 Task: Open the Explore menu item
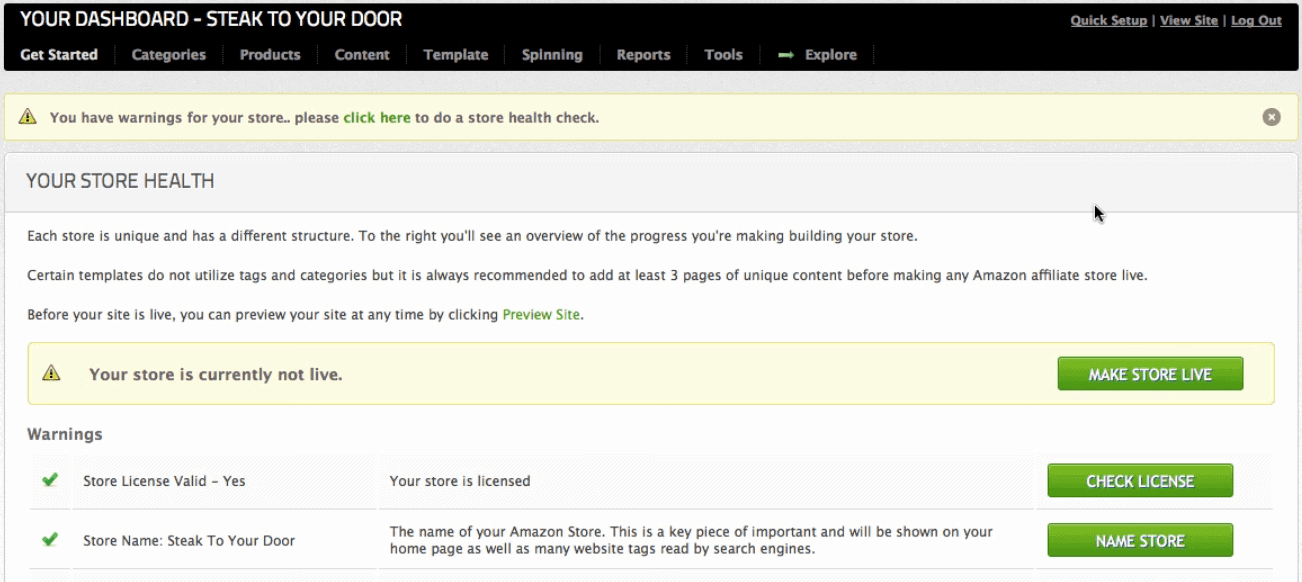tap(831, 55)
